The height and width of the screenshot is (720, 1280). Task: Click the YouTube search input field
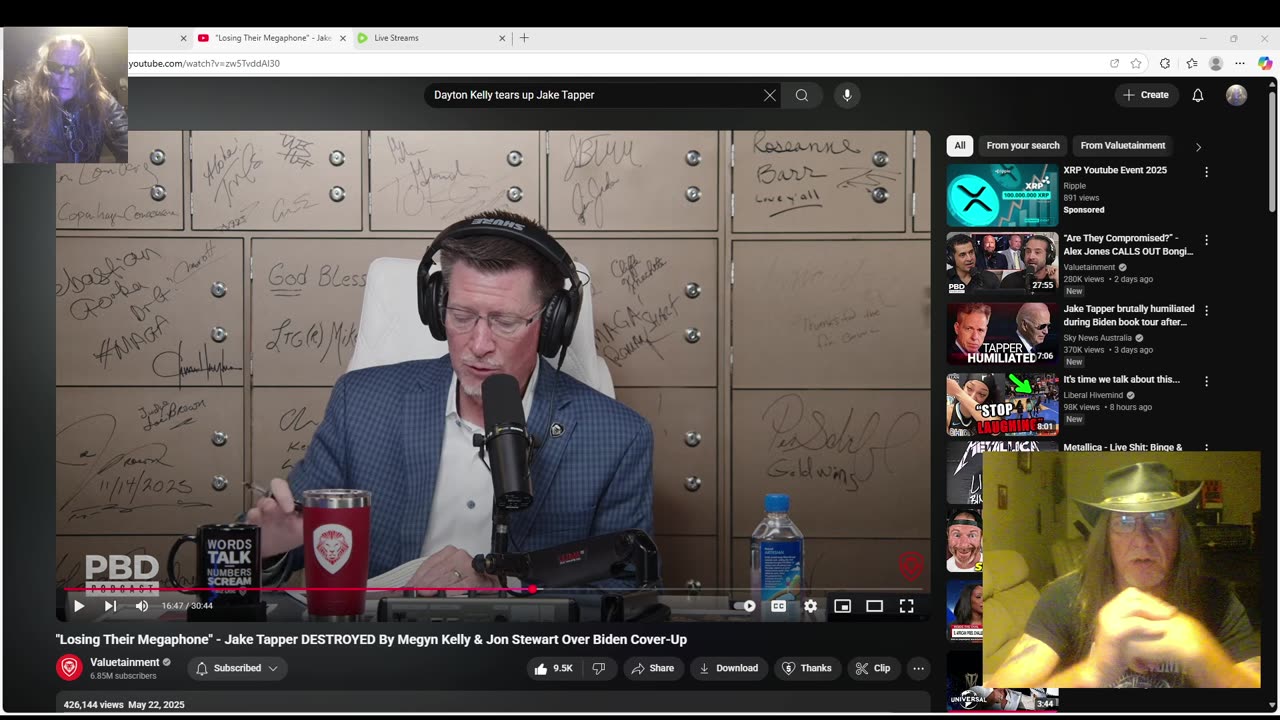595,95
